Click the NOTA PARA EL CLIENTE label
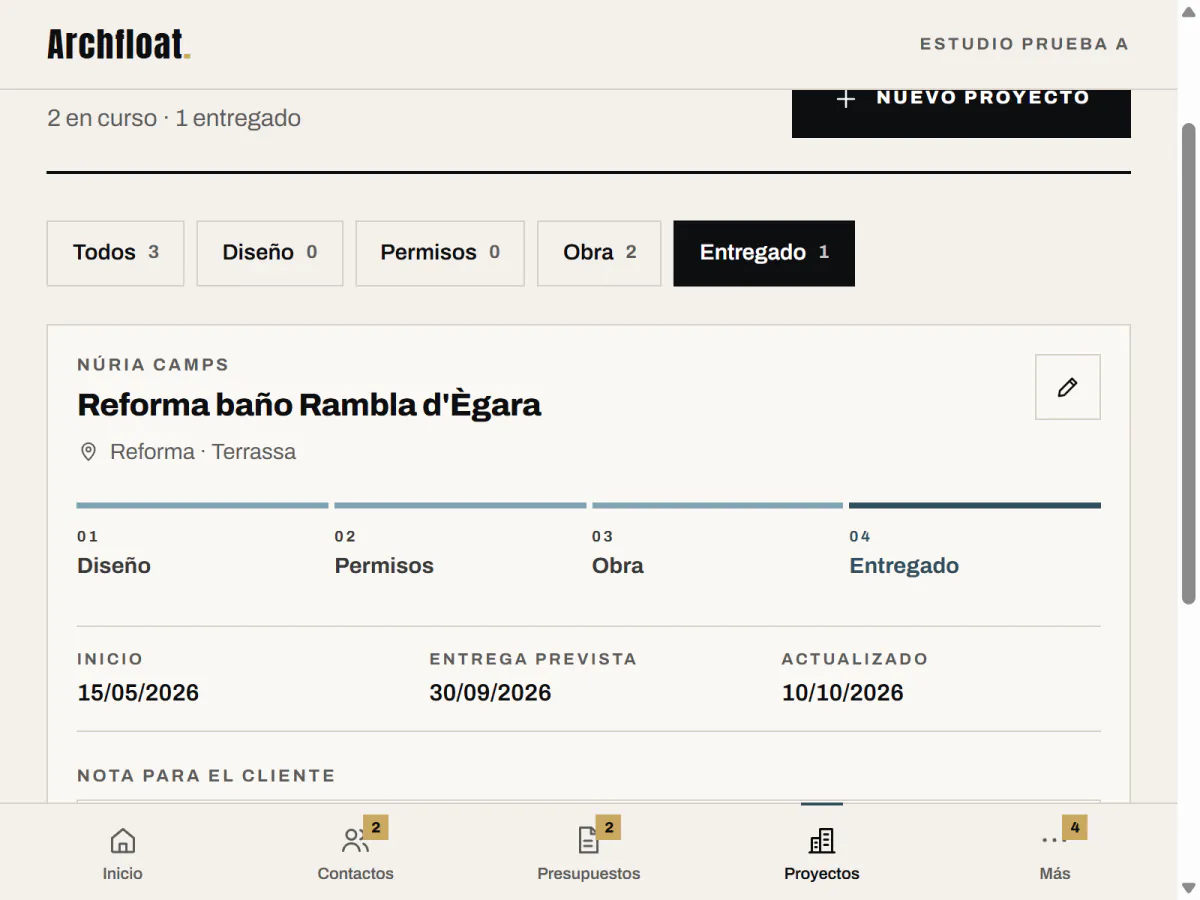The height and width of the screenshot is (900, 1200). point(206,776)
